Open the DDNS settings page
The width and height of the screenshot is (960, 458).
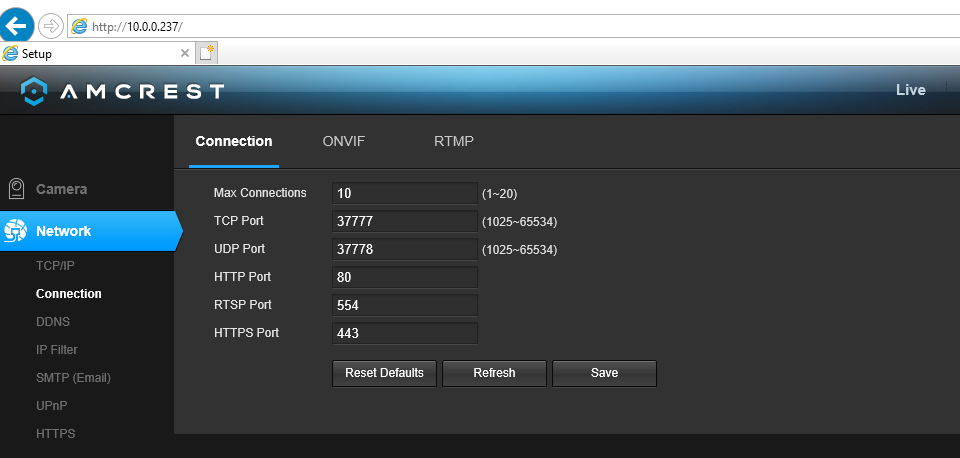pos(53,322)
